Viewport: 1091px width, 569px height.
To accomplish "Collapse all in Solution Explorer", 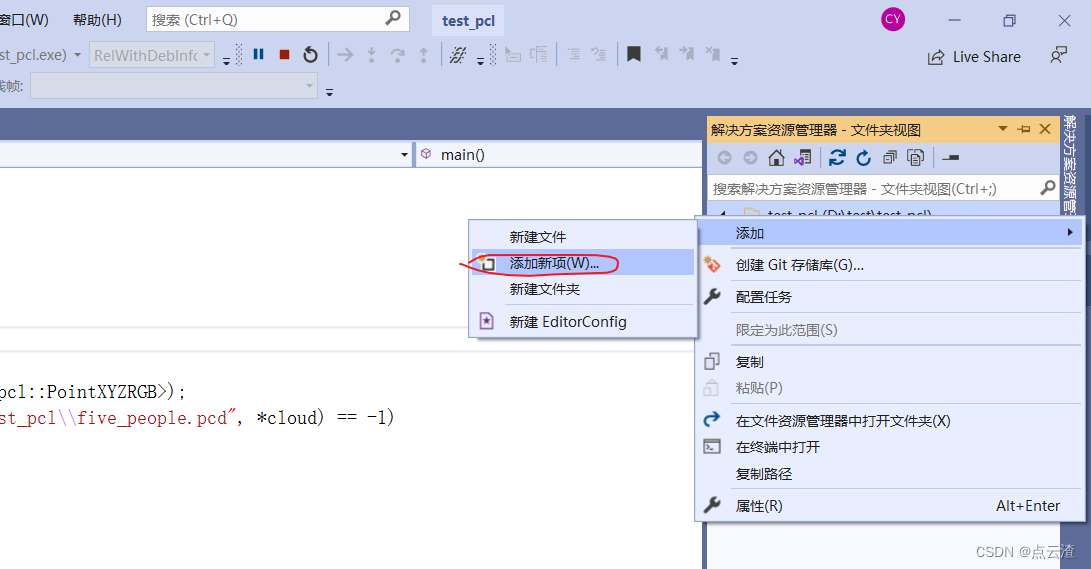I will pyautogui.click(x=889, y=158).
